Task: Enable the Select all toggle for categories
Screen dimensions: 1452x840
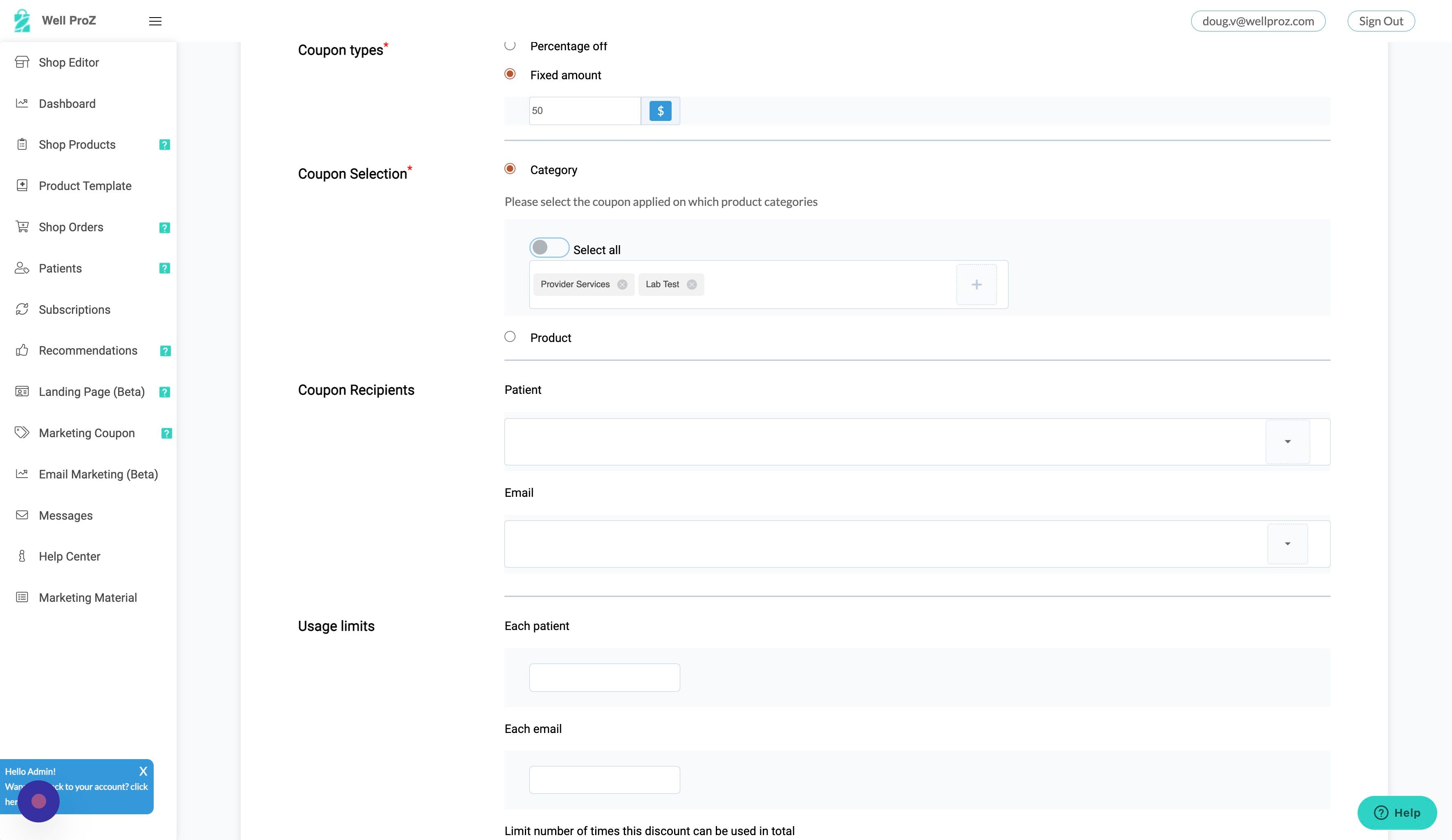Action: 549,247
